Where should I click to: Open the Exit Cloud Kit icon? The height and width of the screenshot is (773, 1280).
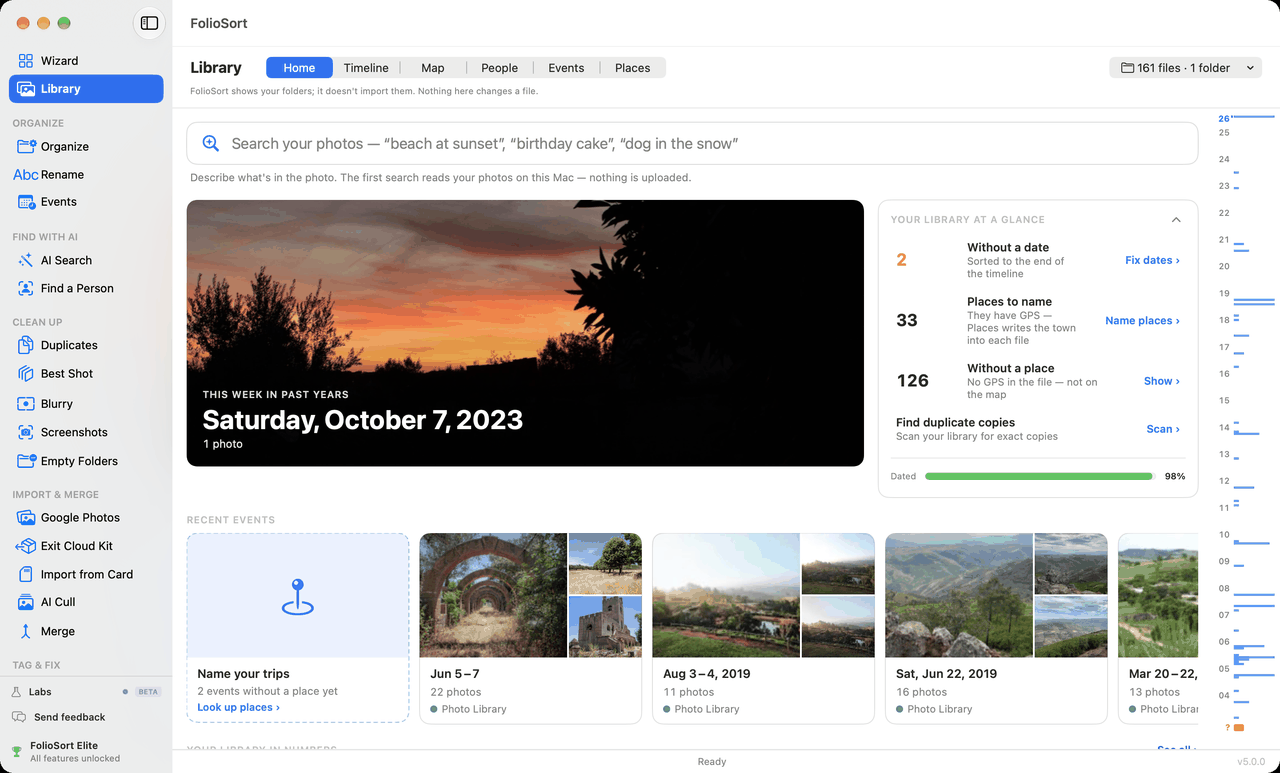coord(26,547)
